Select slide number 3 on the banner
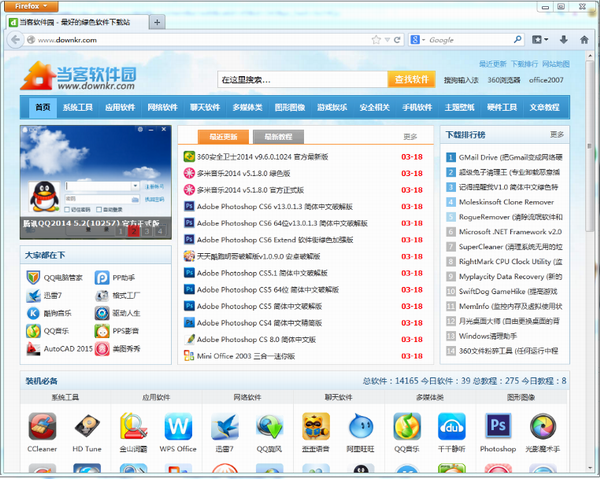Image resolution: width=600 pixels, height=479 pixels. click(146, 232)
